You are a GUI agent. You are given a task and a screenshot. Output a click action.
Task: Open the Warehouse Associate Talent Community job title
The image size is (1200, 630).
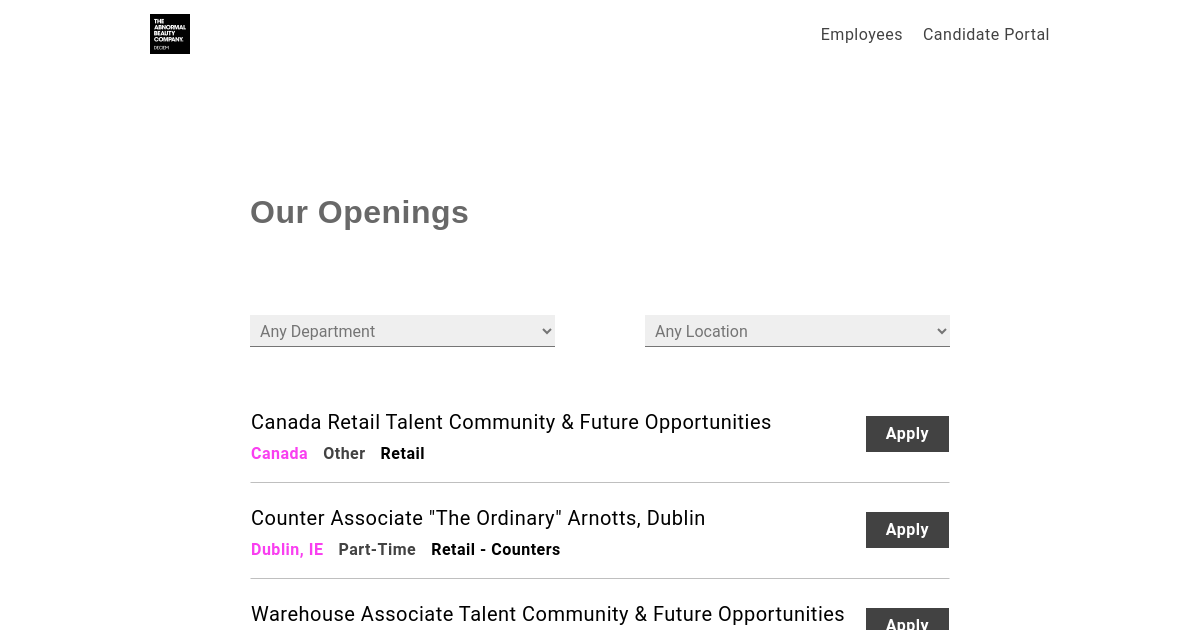click(x=547, y=614)
